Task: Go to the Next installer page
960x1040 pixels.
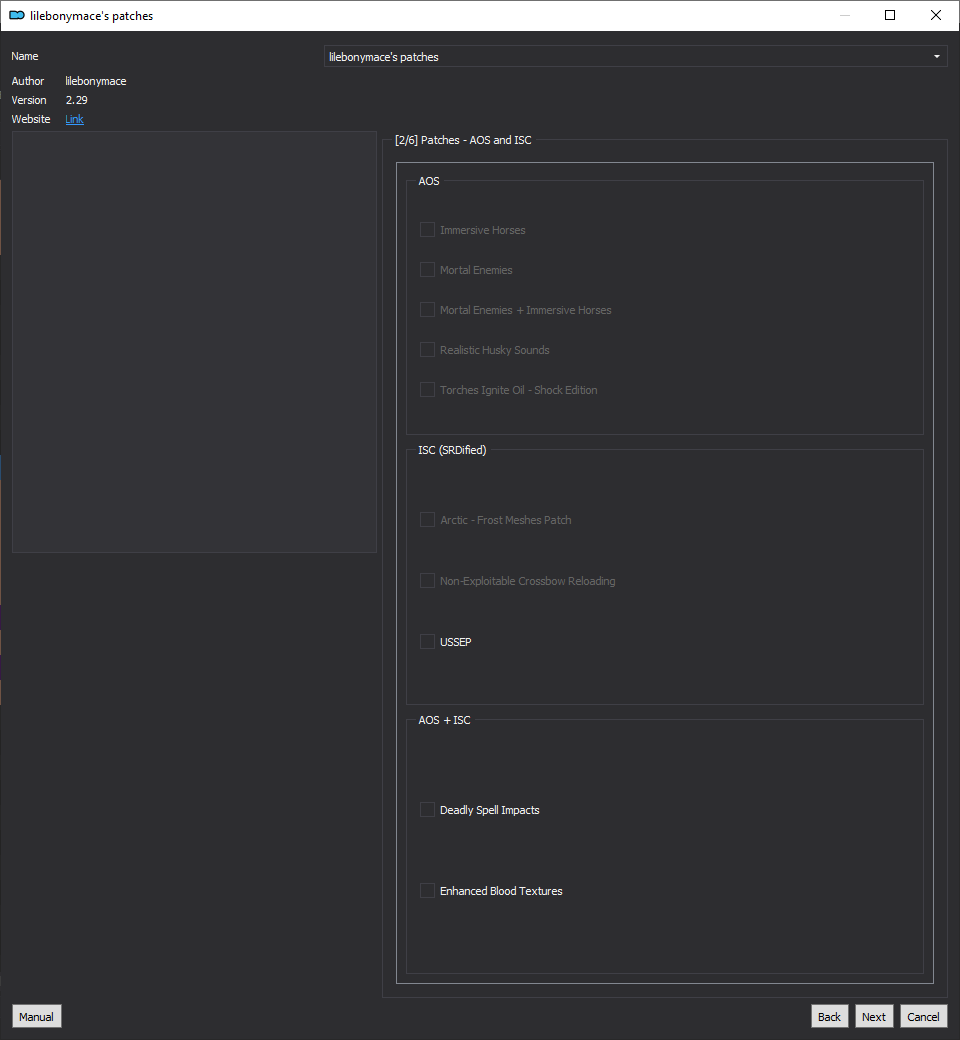Action: click(x=874, y=1017)
